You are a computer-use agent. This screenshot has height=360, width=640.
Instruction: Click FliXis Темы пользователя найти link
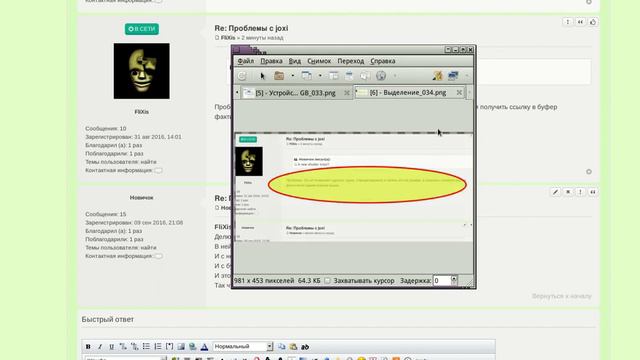coord(148,162)
